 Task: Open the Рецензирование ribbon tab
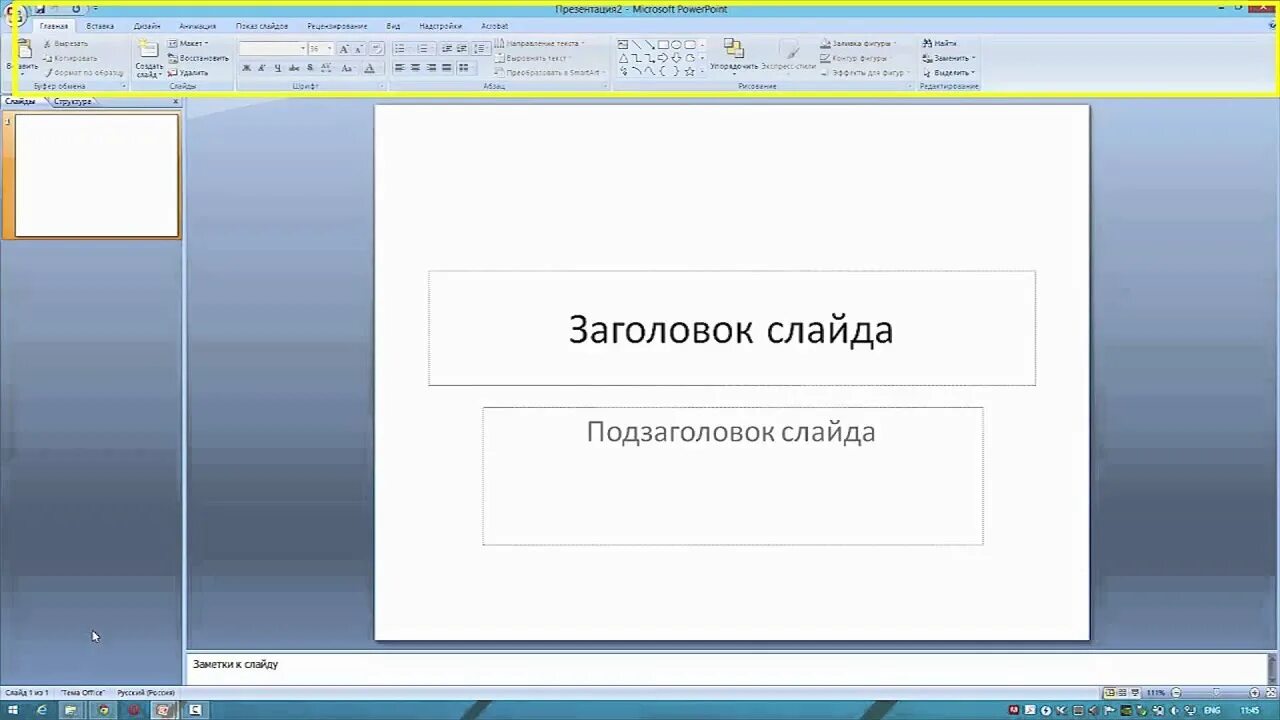click(337, 26)
